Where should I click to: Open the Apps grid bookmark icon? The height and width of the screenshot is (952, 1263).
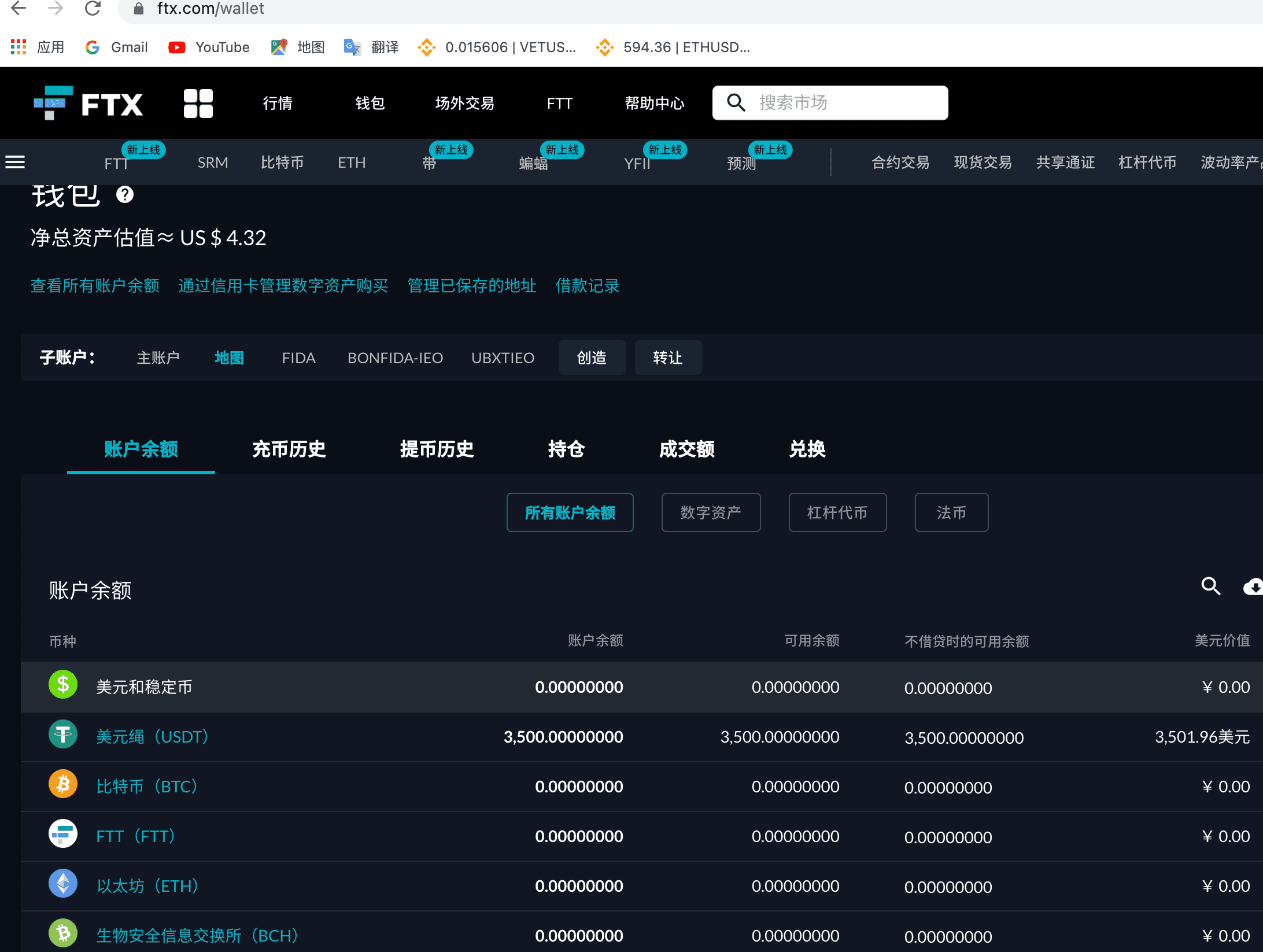[x=19, y=47]
